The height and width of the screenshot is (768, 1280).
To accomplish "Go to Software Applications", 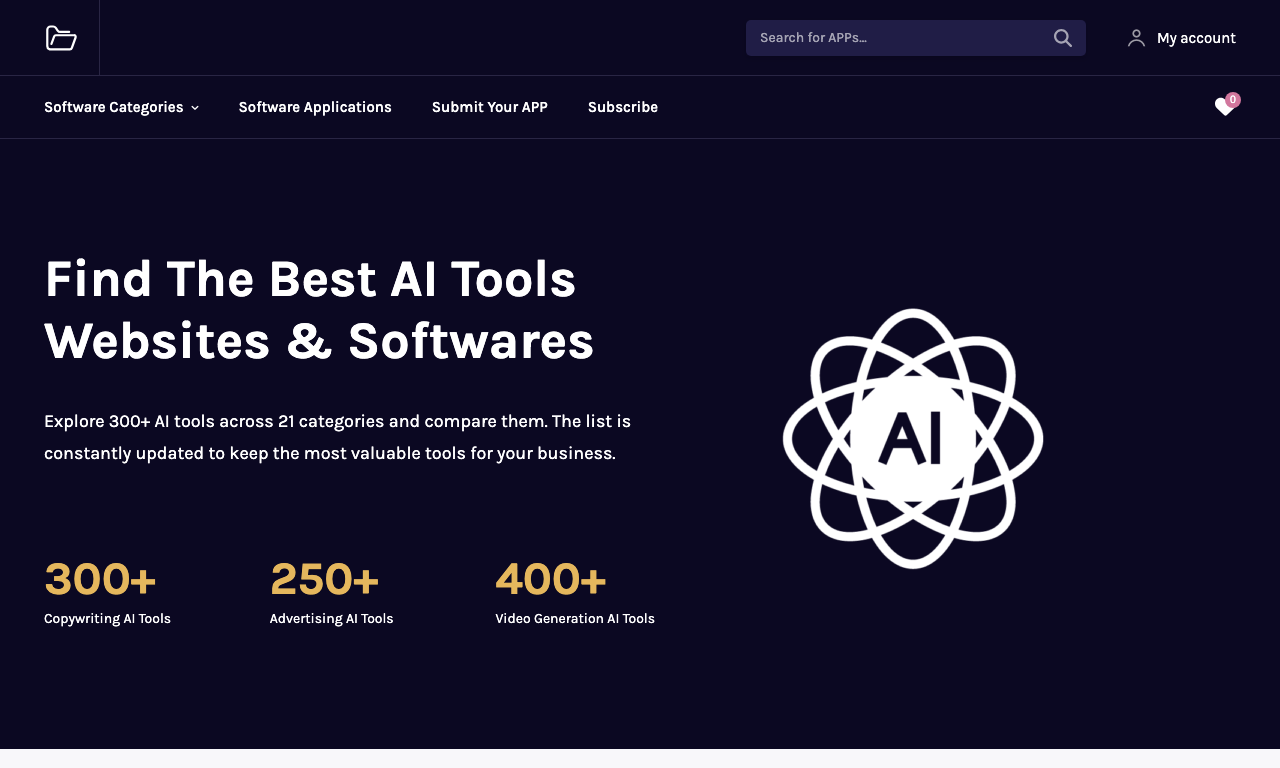I will click(315, 107).
